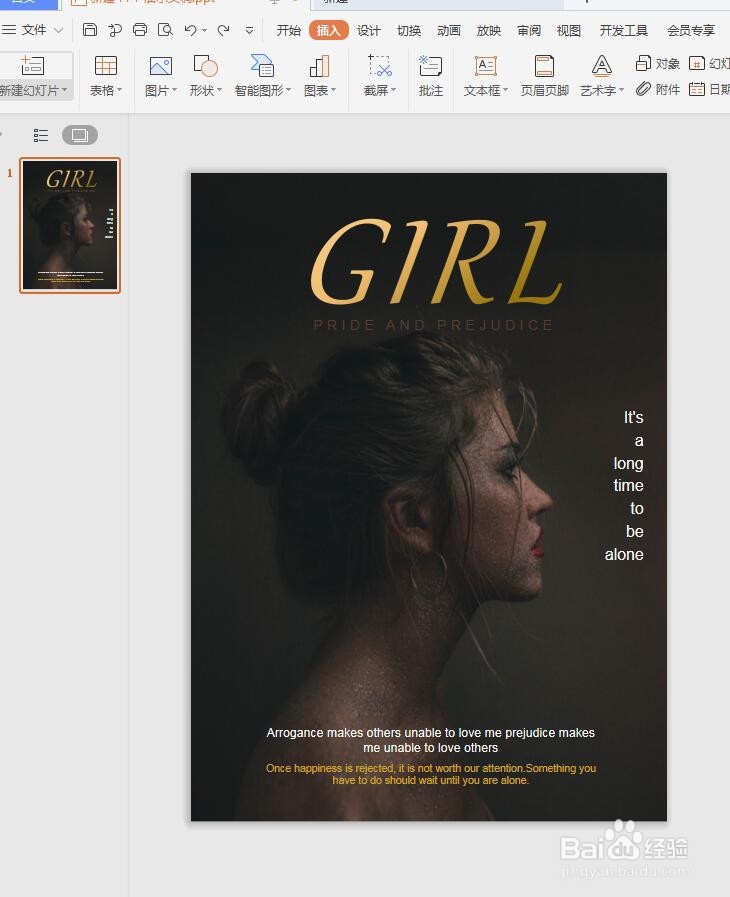
Task: Expand the Undo history dropdown arrow
Action: point(204,30)
